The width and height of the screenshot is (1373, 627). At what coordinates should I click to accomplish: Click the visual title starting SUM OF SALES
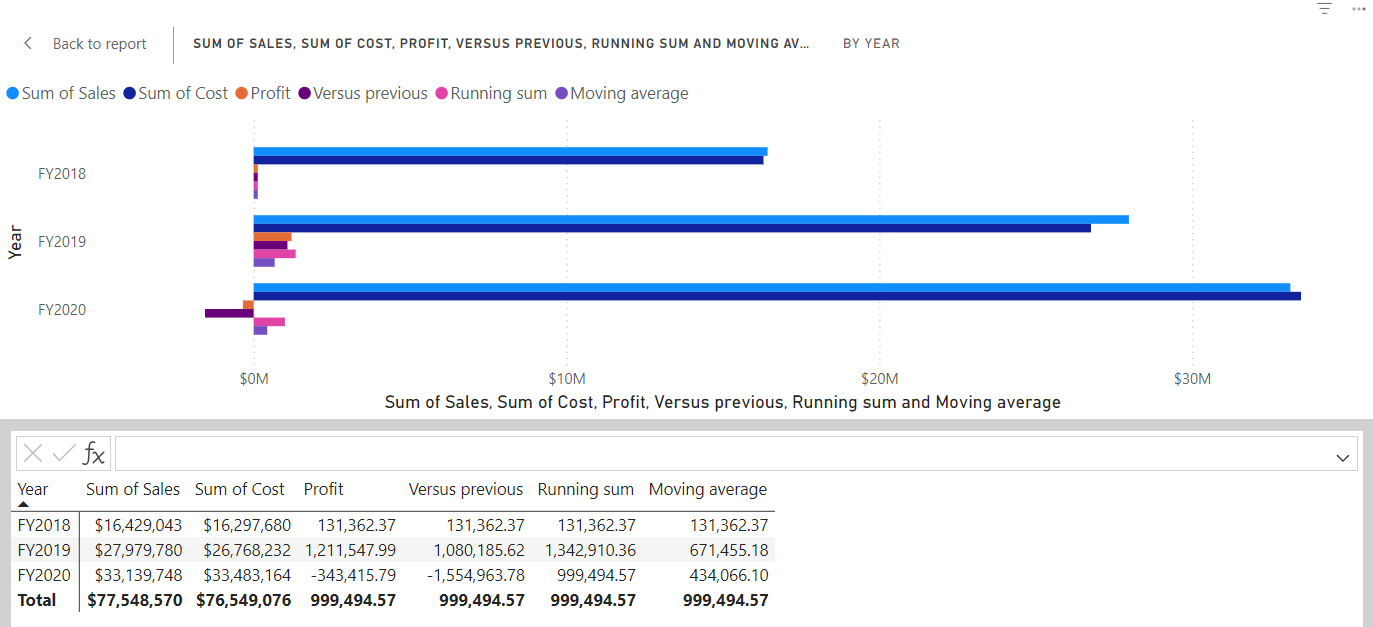(x=501, y=44)
